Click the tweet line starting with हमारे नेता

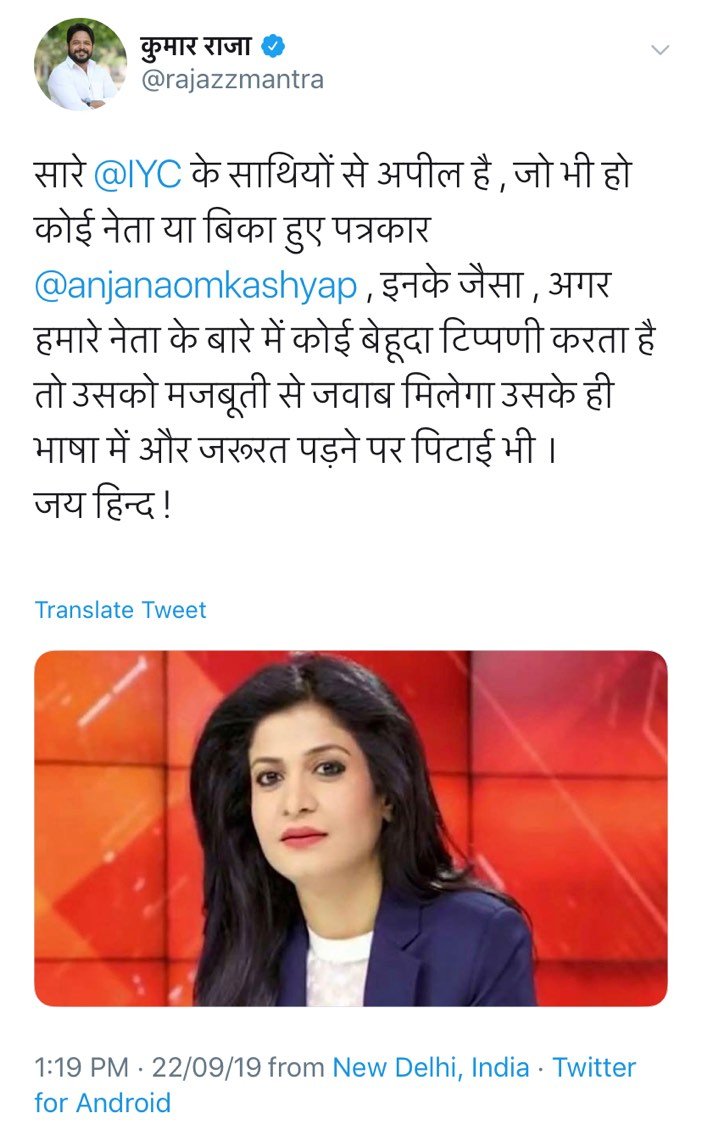pyautogui.click(x=345, y=340)
